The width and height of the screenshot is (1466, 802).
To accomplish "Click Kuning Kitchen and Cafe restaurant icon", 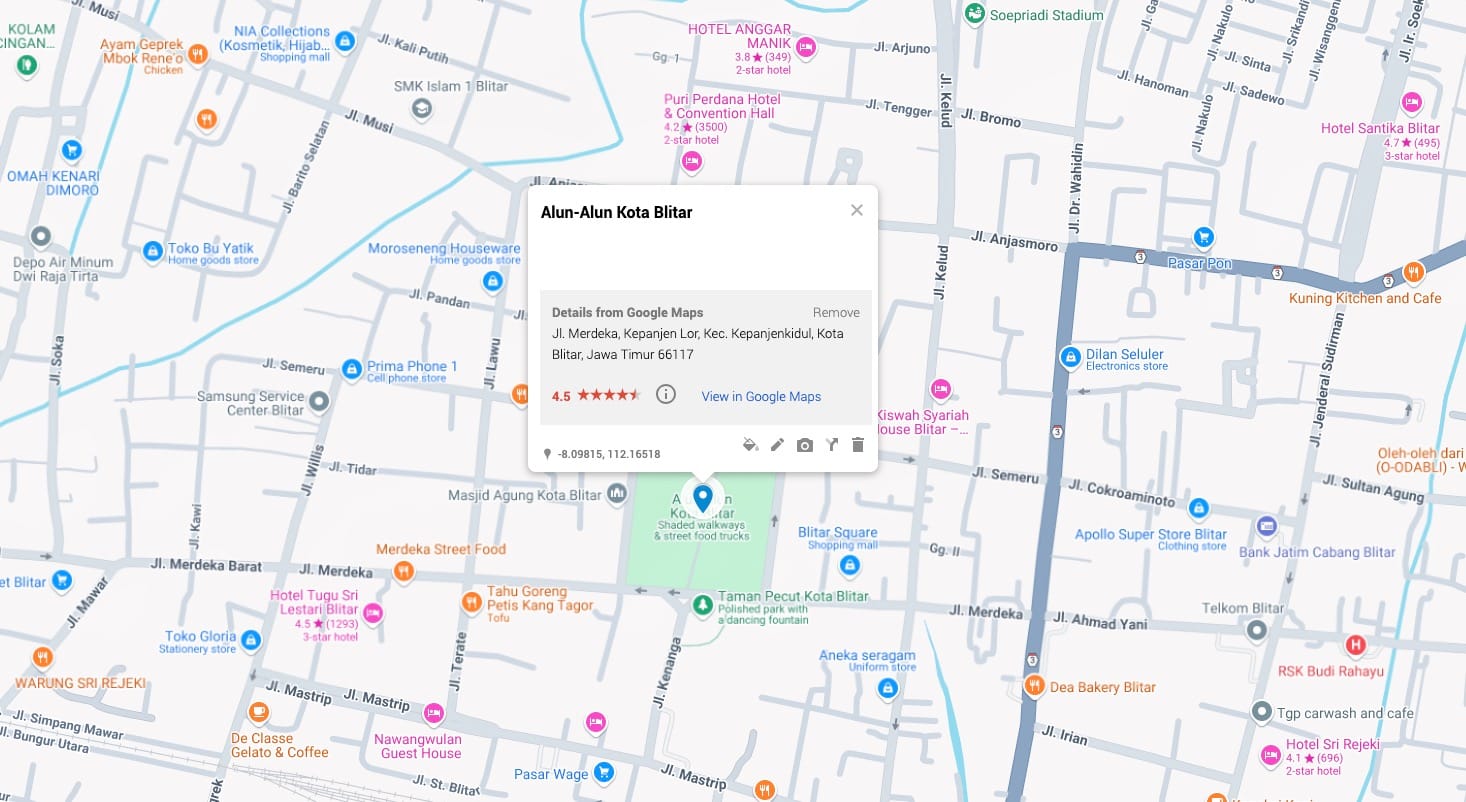I will [x=1412, y=271].
